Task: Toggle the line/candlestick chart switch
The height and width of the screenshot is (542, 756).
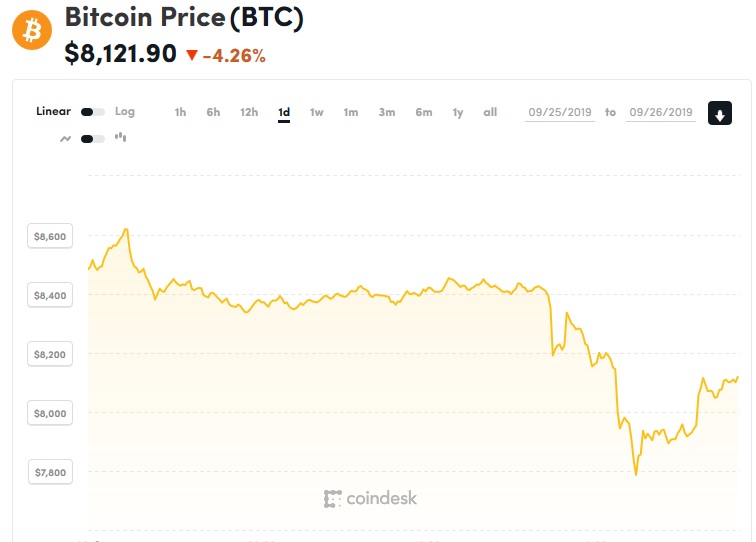Action: pyautogui.click(x=93, y=139)
